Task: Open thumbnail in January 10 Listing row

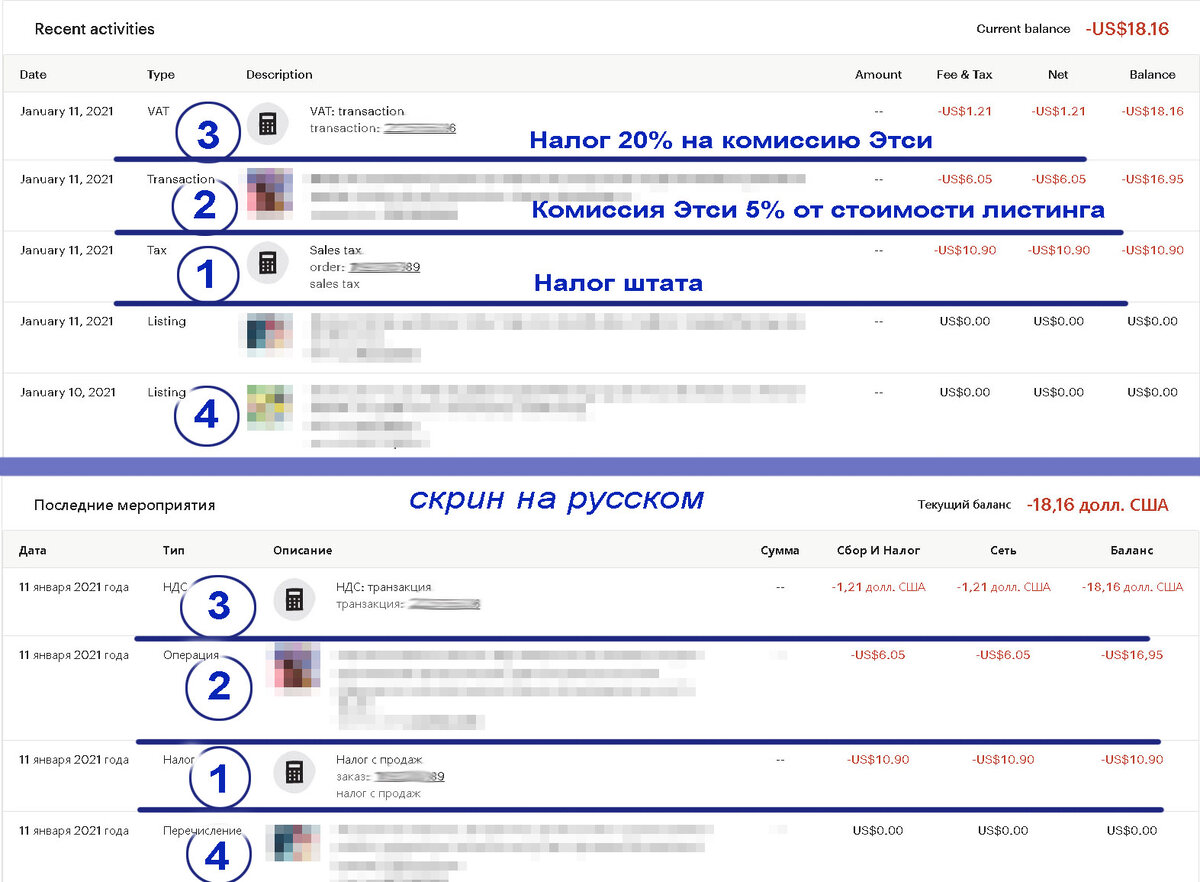Action: click(x=270, y=407)
